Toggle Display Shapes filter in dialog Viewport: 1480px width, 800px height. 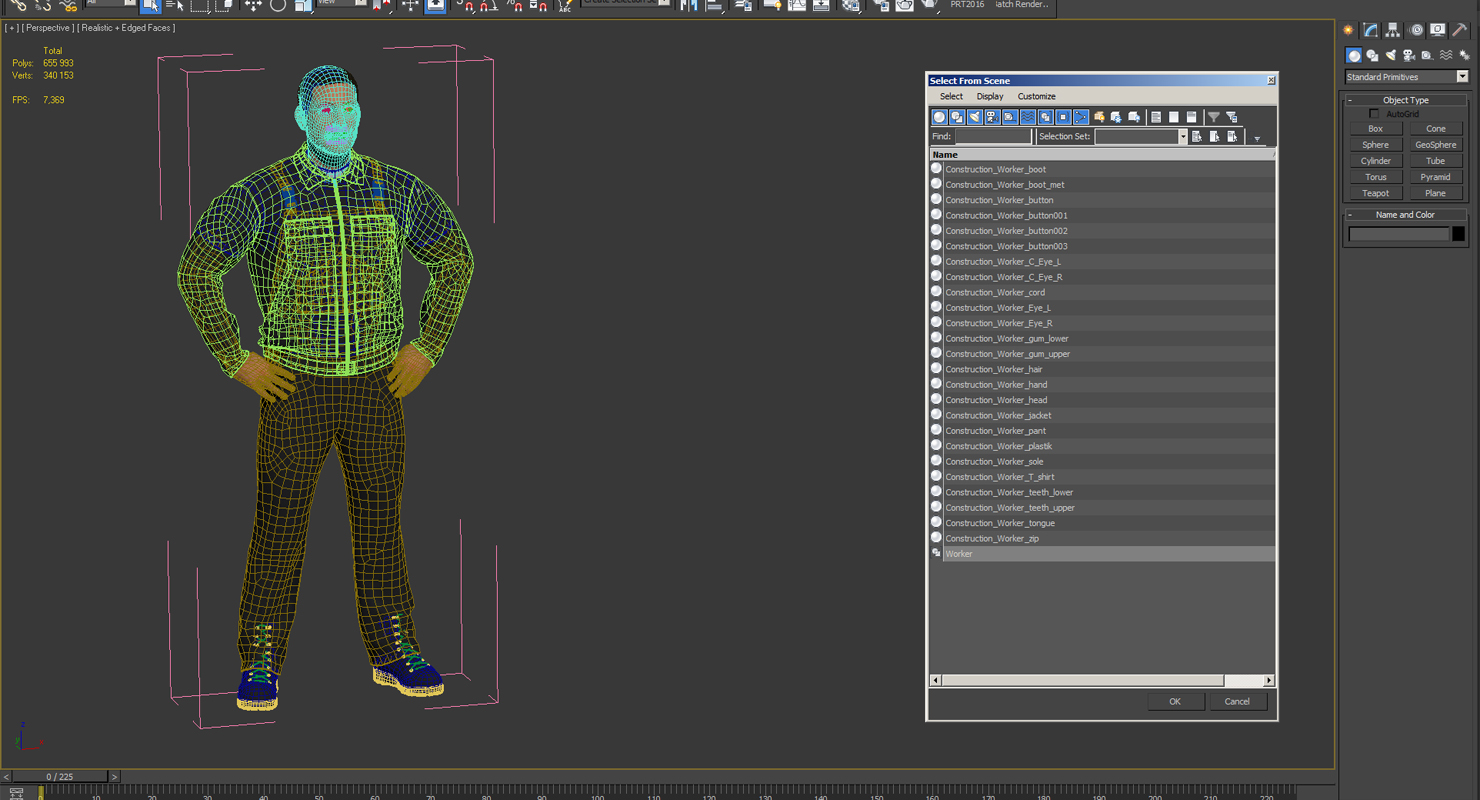tap(957, 117)
